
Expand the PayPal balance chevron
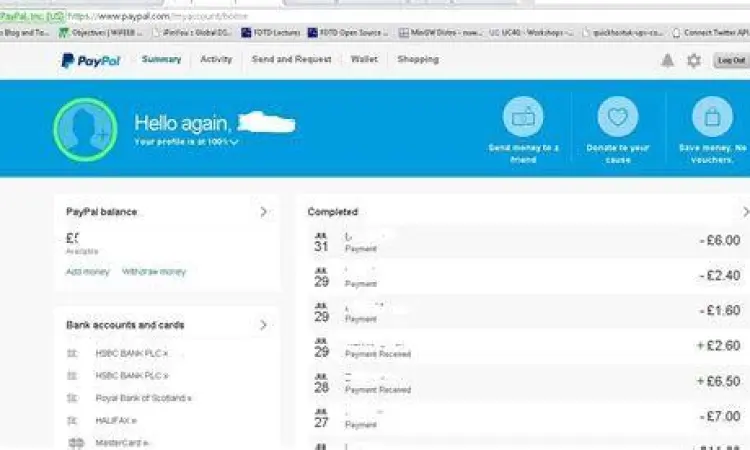pos(263,211)
